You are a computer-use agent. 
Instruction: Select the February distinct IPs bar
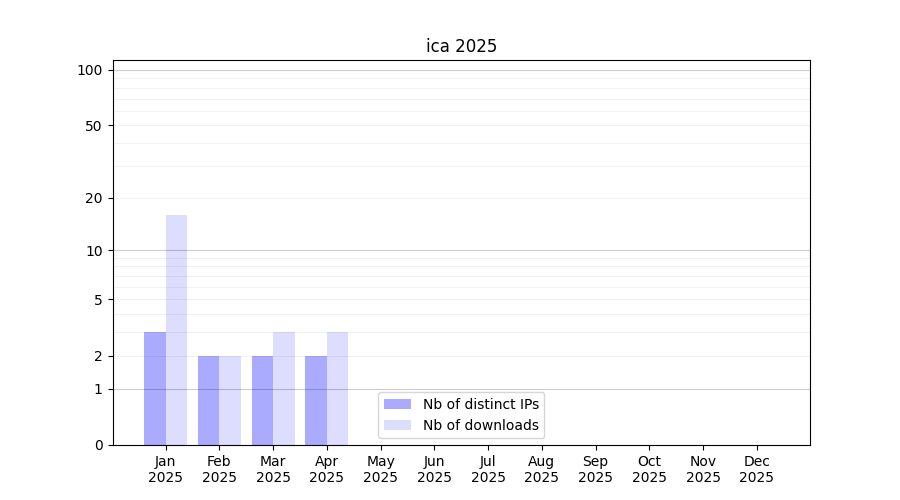pyautogui.click(x=208, y=400)
